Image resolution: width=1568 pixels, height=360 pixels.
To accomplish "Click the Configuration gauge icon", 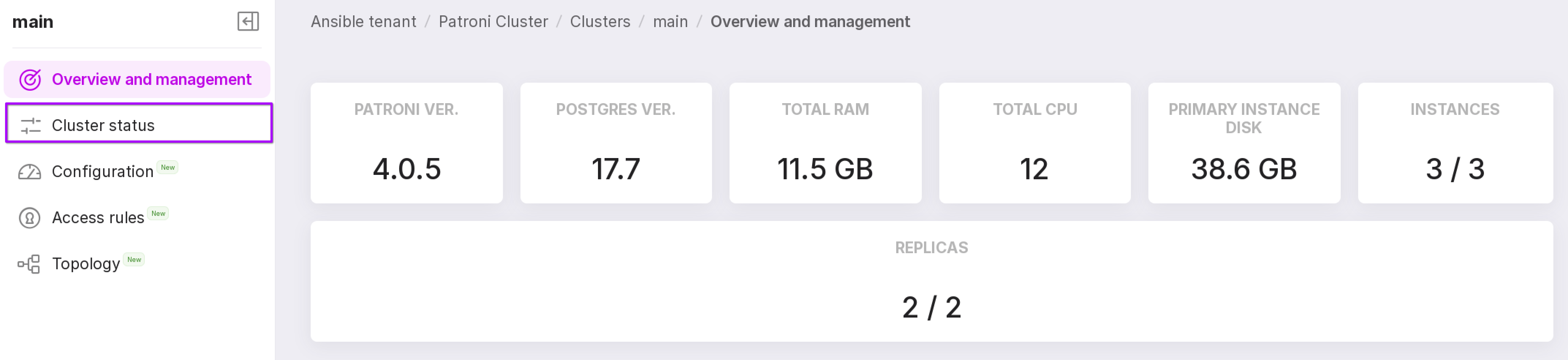I will coord(30,172).
